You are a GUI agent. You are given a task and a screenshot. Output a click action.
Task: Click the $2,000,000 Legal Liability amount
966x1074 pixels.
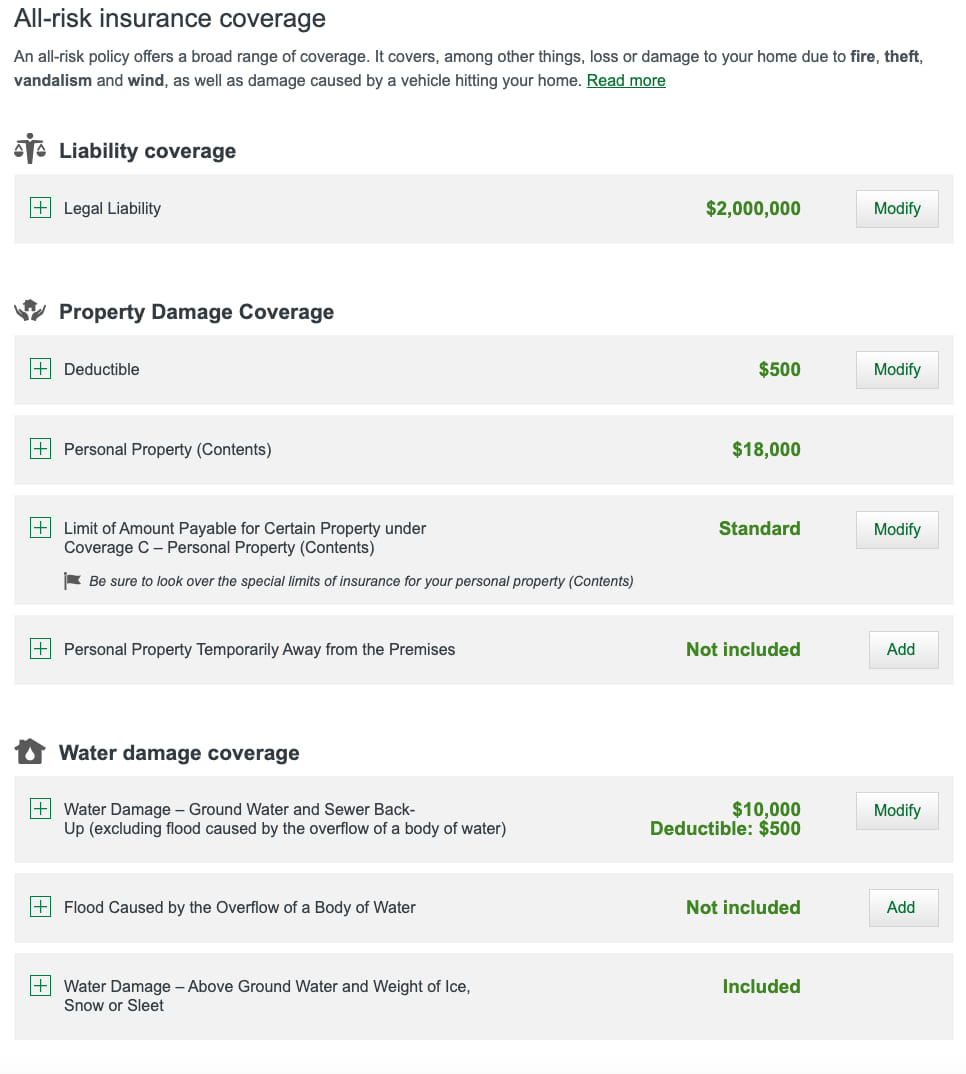tap(753, 209)
